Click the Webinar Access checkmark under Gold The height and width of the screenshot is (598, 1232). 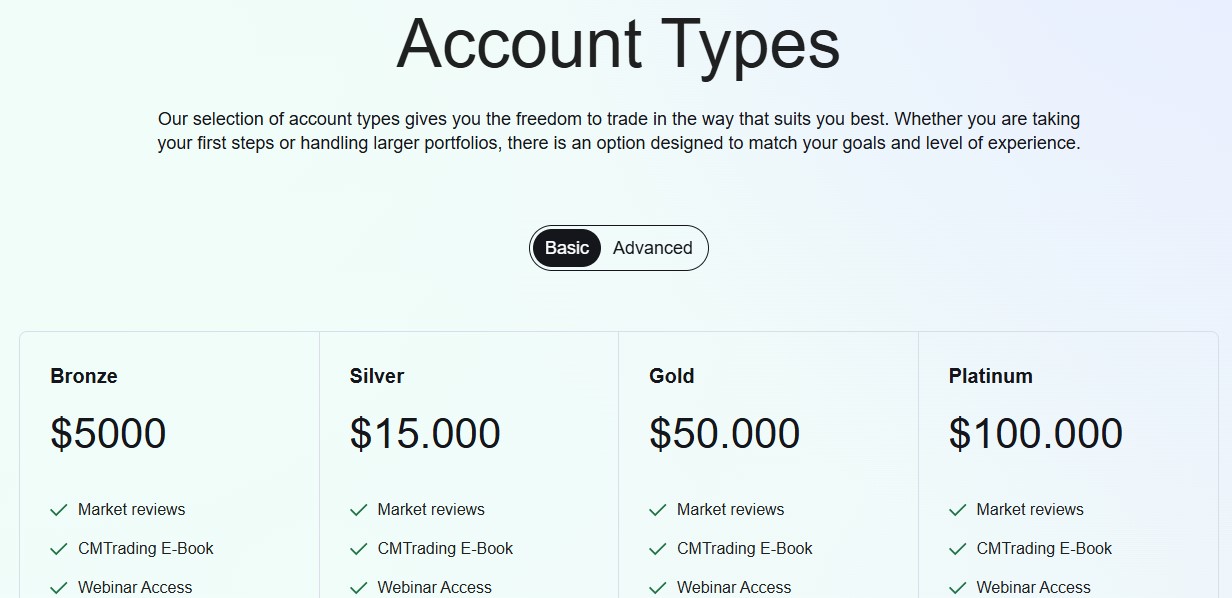click(x=658, y=587)
